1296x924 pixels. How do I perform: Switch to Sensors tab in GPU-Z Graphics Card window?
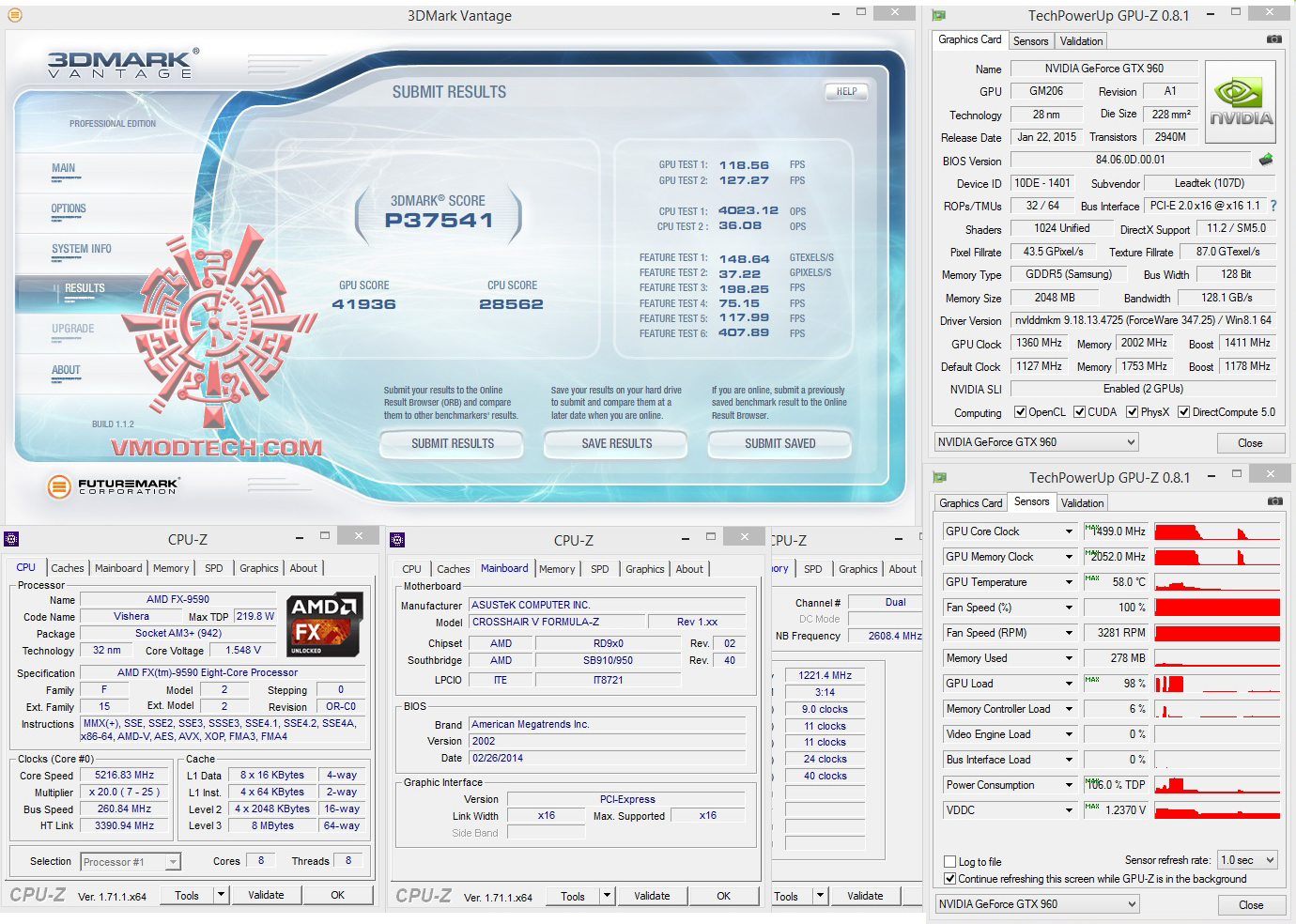pos(1030,41)
